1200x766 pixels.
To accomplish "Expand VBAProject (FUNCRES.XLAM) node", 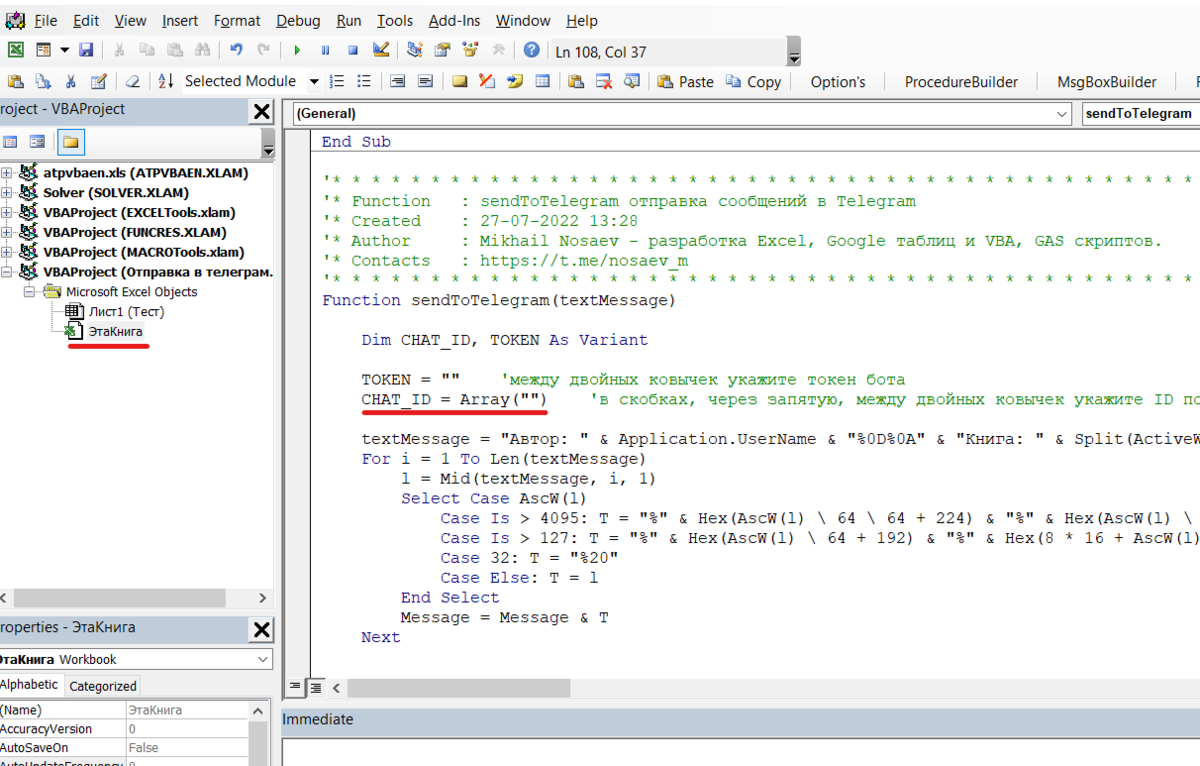I will (7, 232).
